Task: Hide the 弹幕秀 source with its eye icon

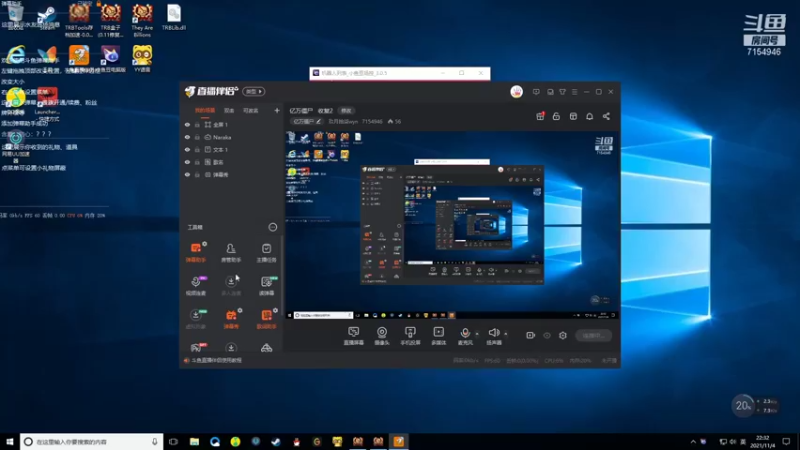Action: pyautogui.click(x=187, y=174)
